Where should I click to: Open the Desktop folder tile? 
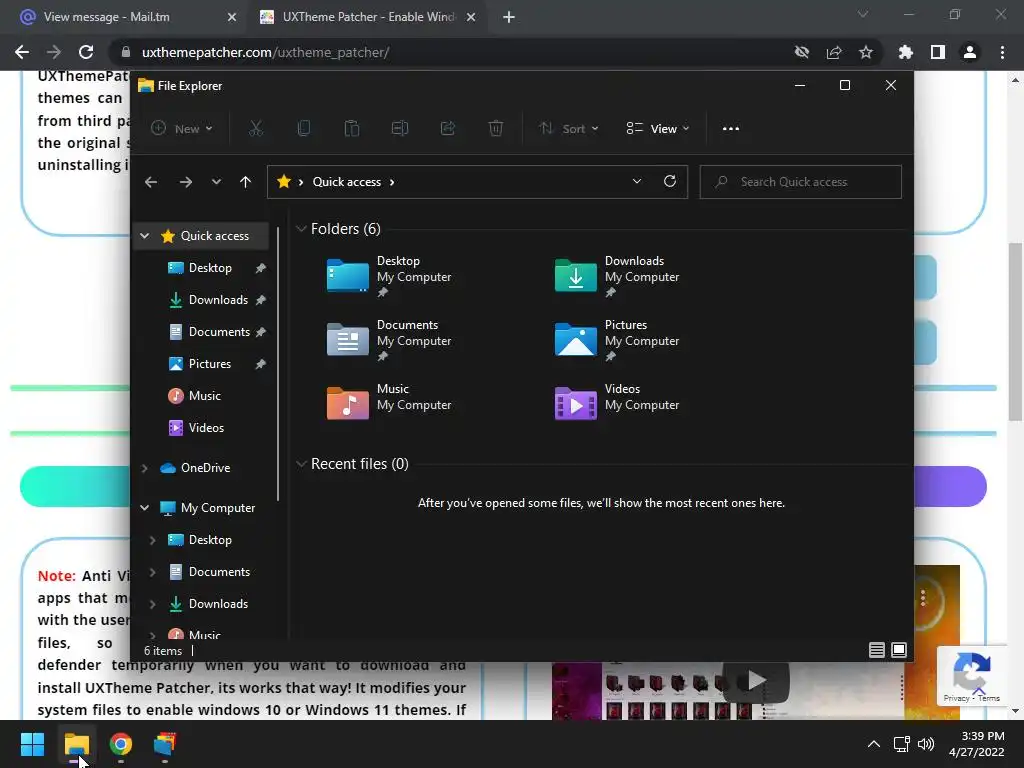tap(389, 276)
